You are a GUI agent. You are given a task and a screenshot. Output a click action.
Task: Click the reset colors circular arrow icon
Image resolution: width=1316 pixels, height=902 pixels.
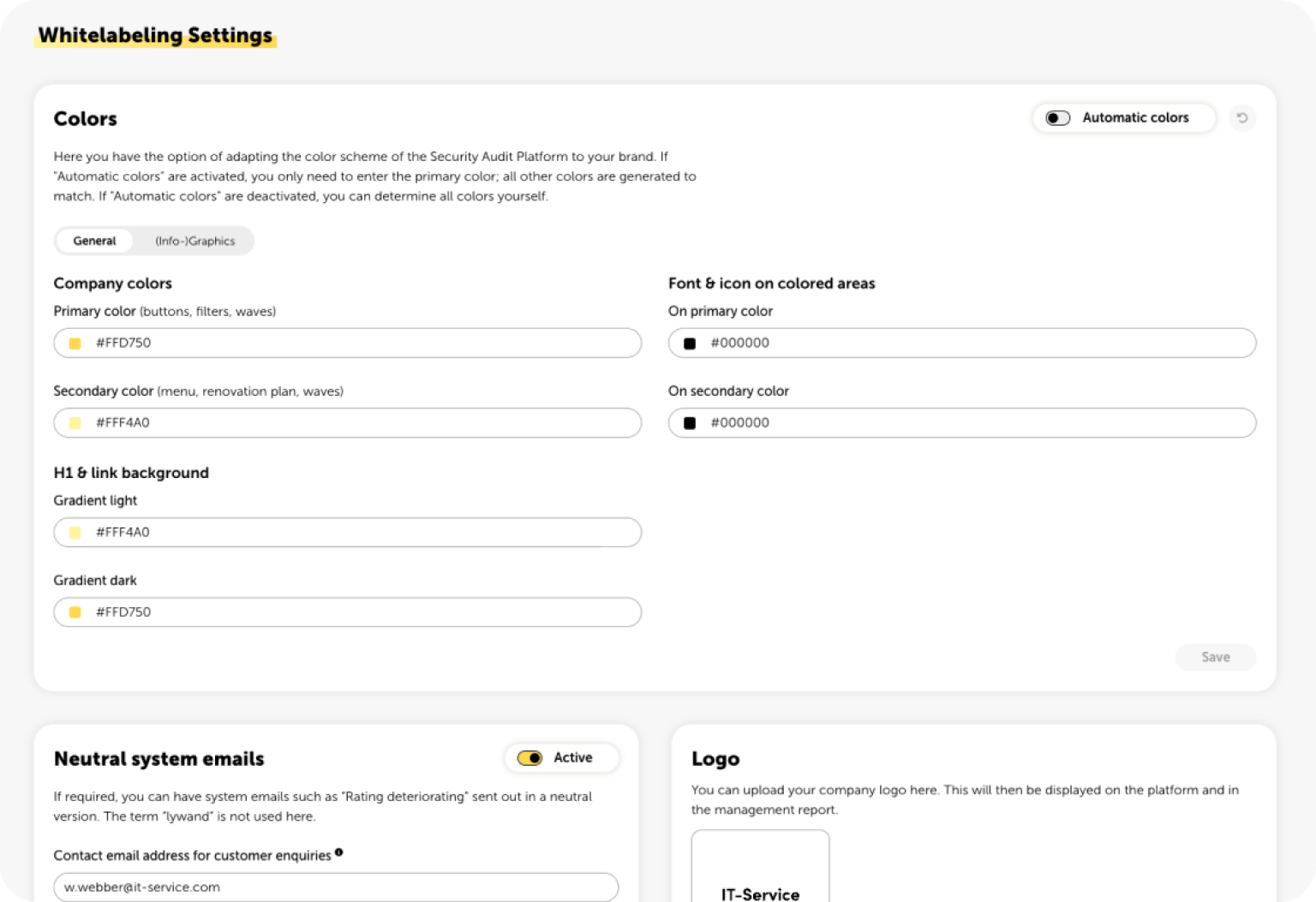click(1241, 118)
